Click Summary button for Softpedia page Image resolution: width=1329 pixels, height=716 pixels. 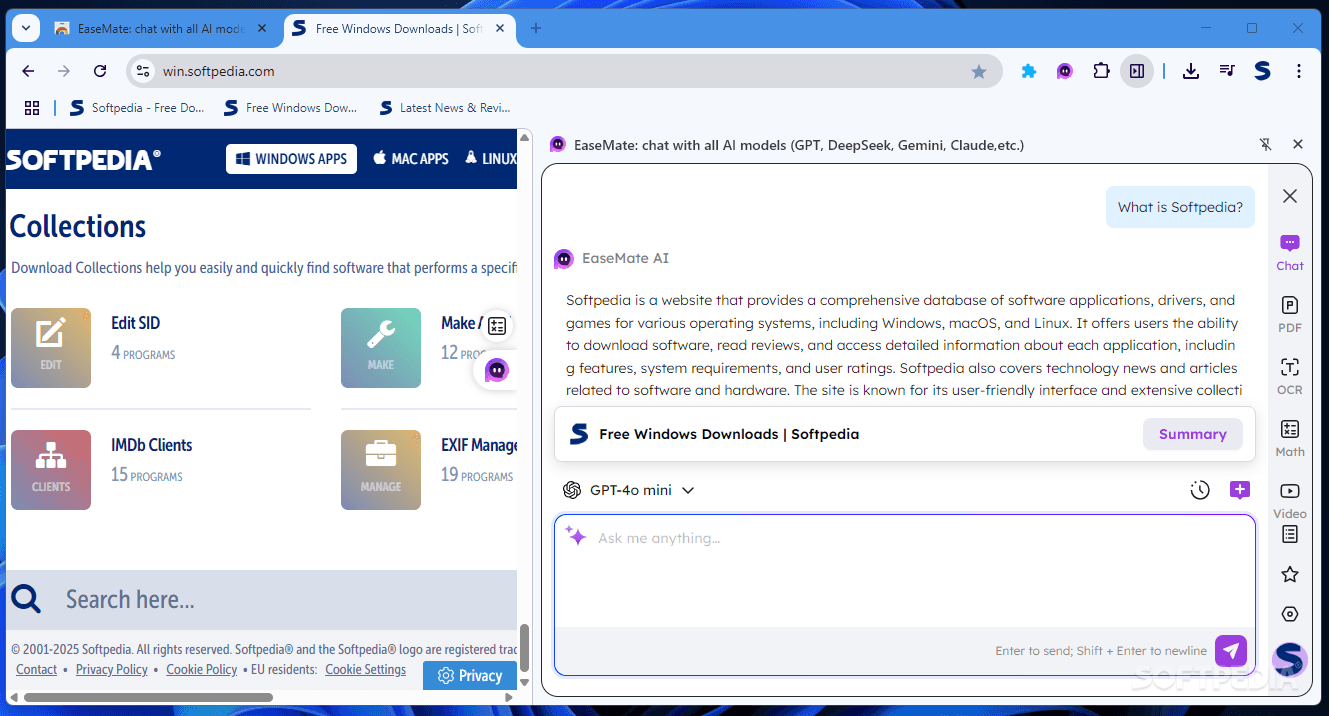pyautogui.click(x=1192, y=434)
